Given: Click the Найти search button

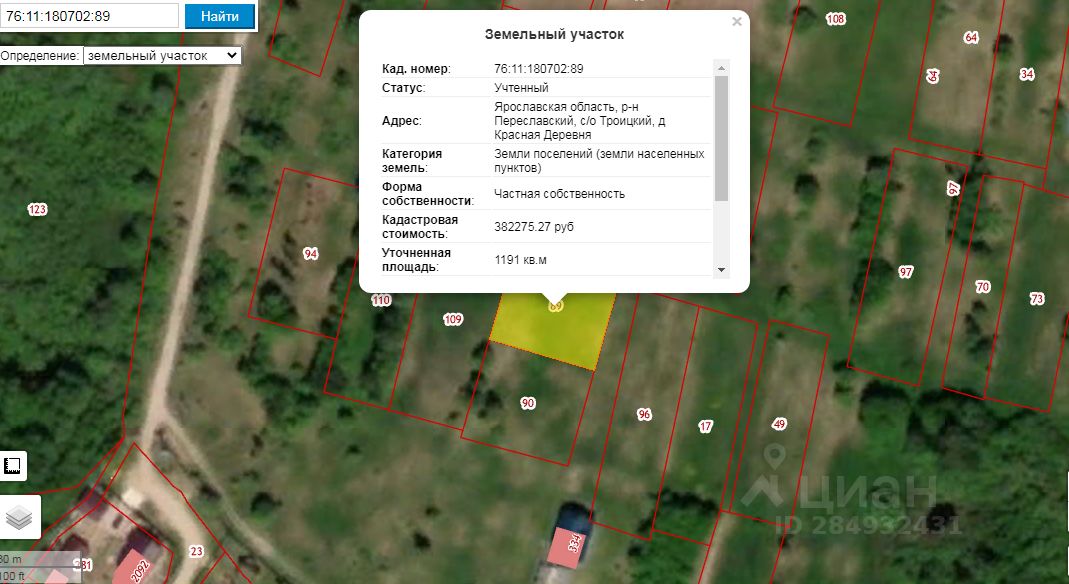Looking at the screenshot, I should click(x=220, y=16).
